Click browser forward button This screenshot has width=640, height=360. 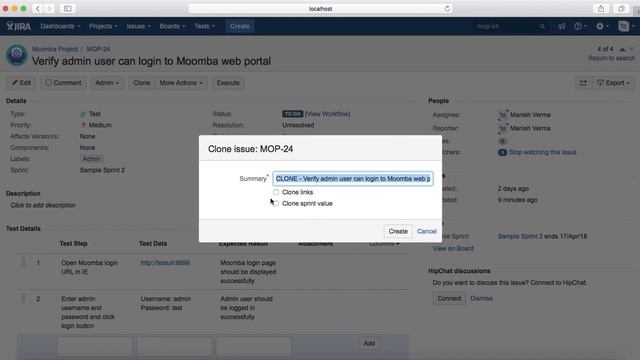click(x=49, y=9)
